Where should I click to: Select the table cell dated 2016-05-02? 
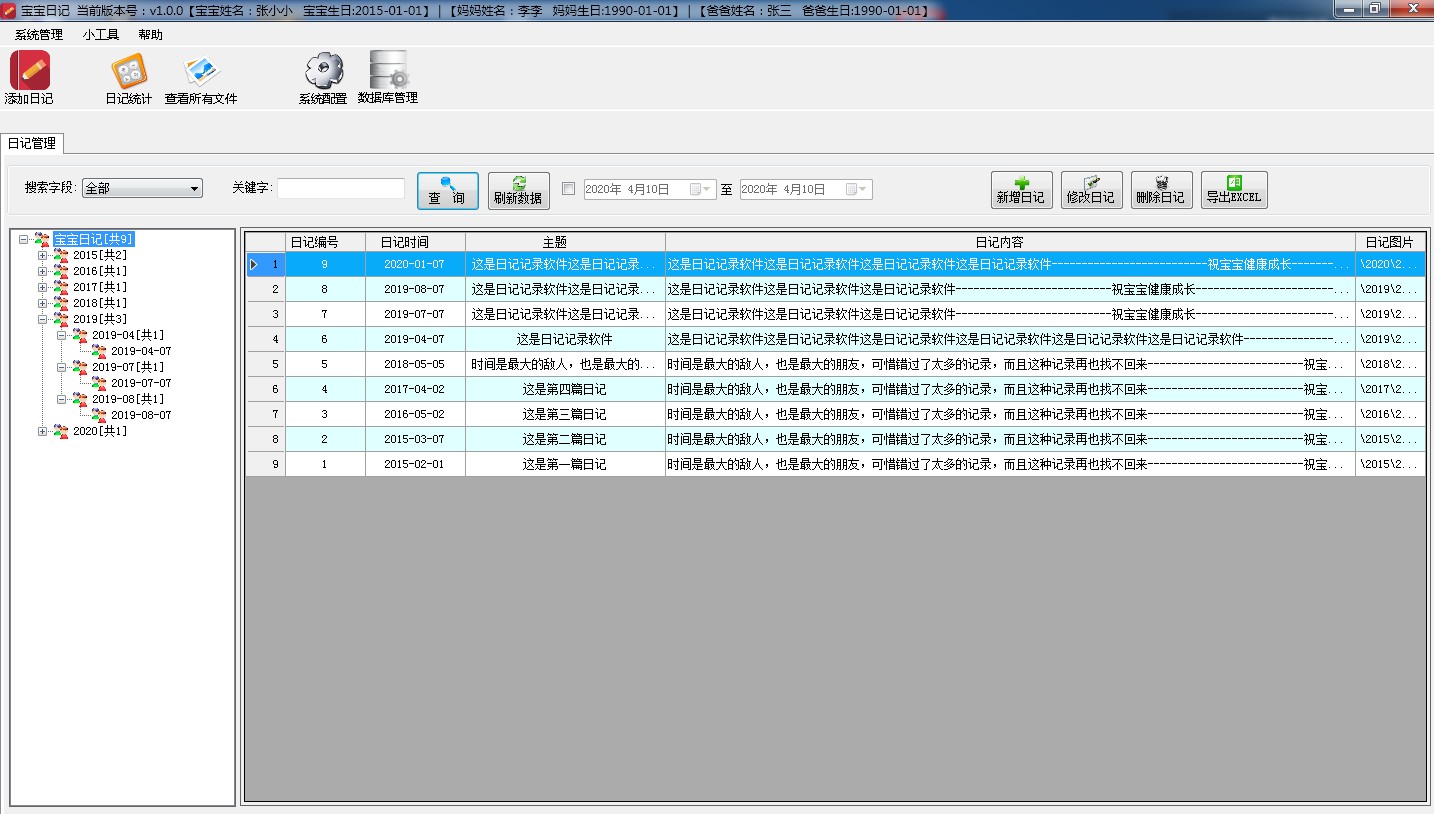pyautogui.click(x=415, y=414)
